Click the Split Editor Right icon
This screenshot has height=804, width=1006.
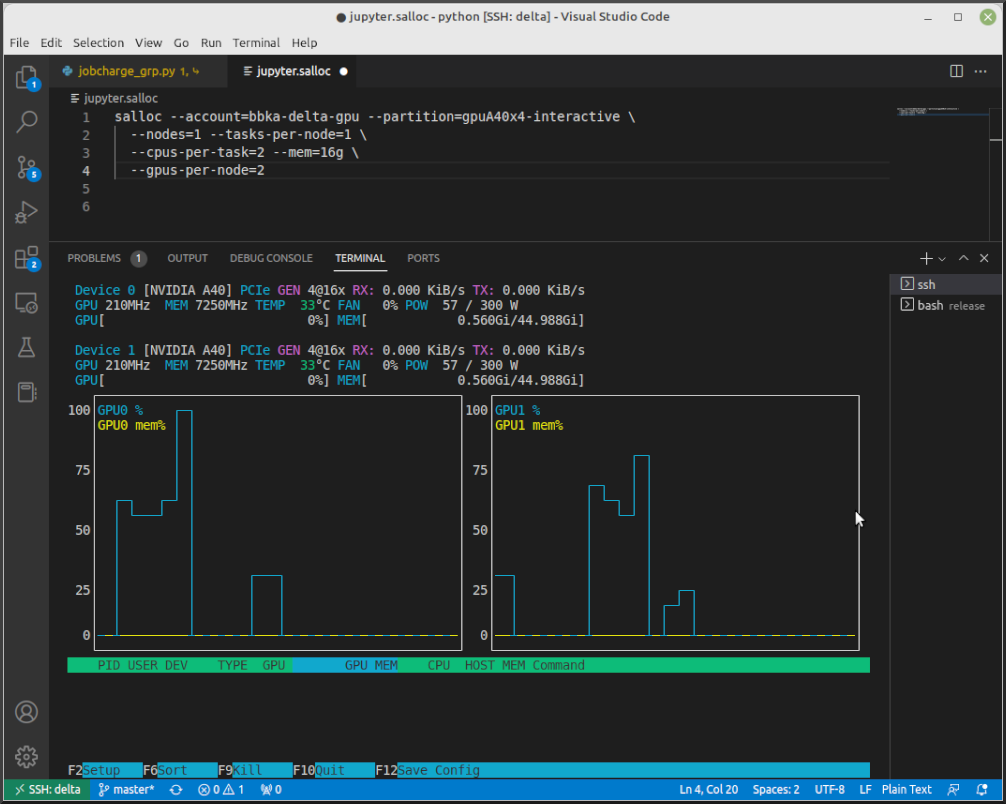pos(956,71)
